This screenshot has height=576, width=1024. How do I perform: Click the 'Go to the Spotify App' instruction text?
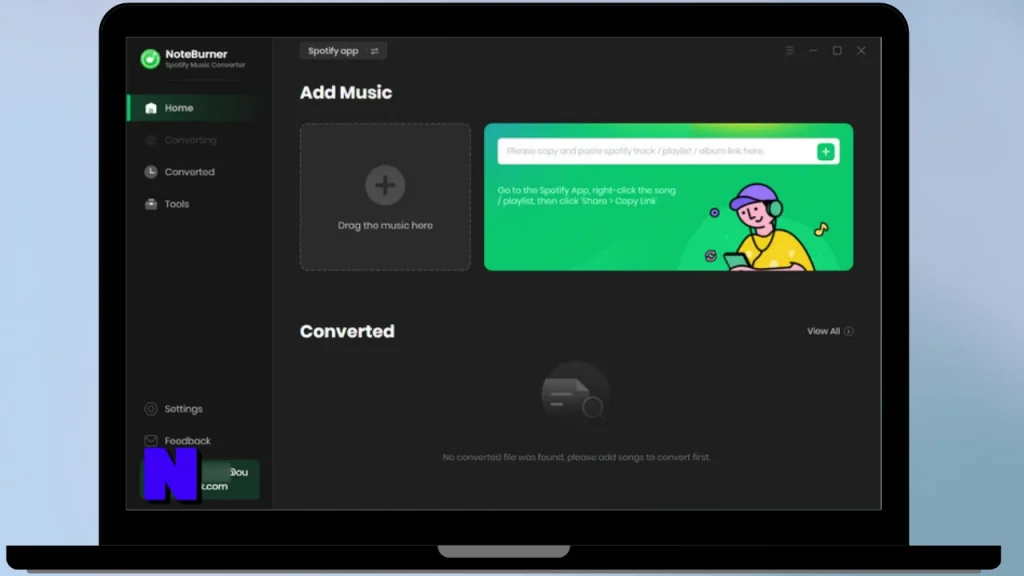coord(586,196)
